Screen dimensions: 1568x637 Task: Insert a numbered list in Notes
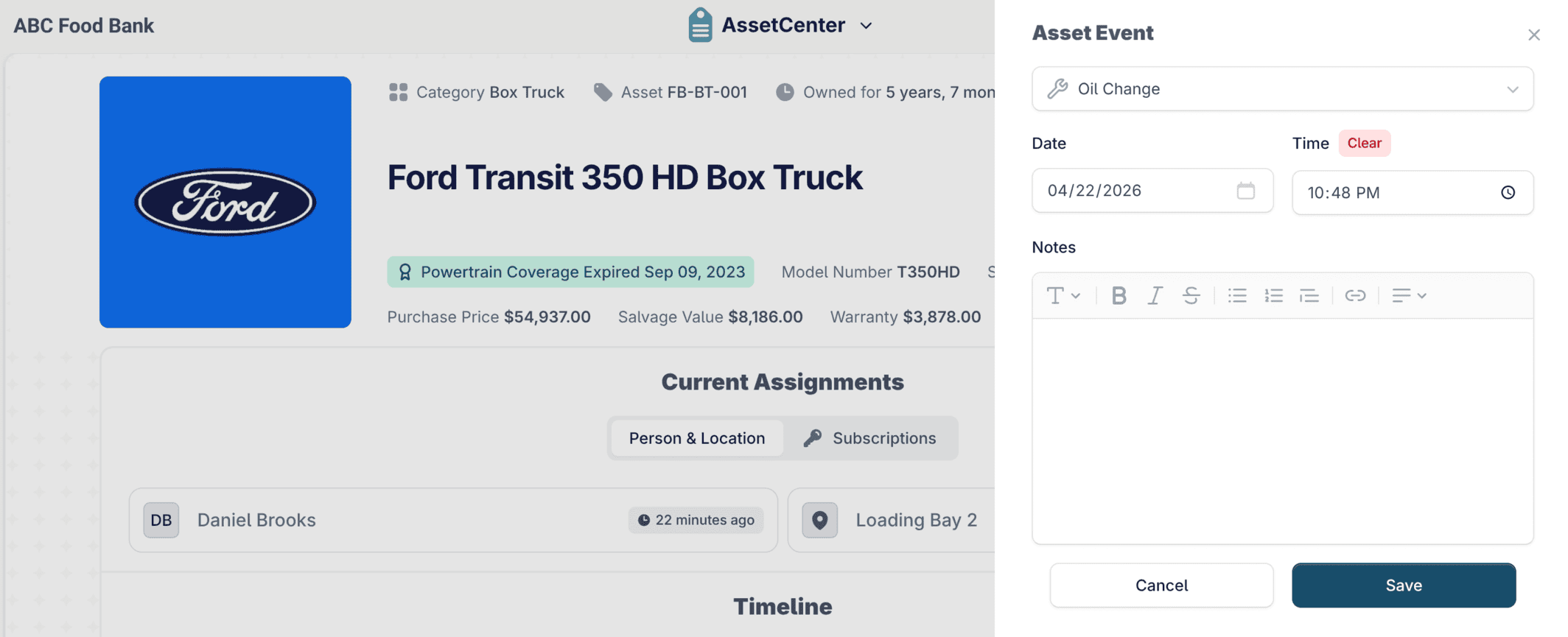point(1274,295)
